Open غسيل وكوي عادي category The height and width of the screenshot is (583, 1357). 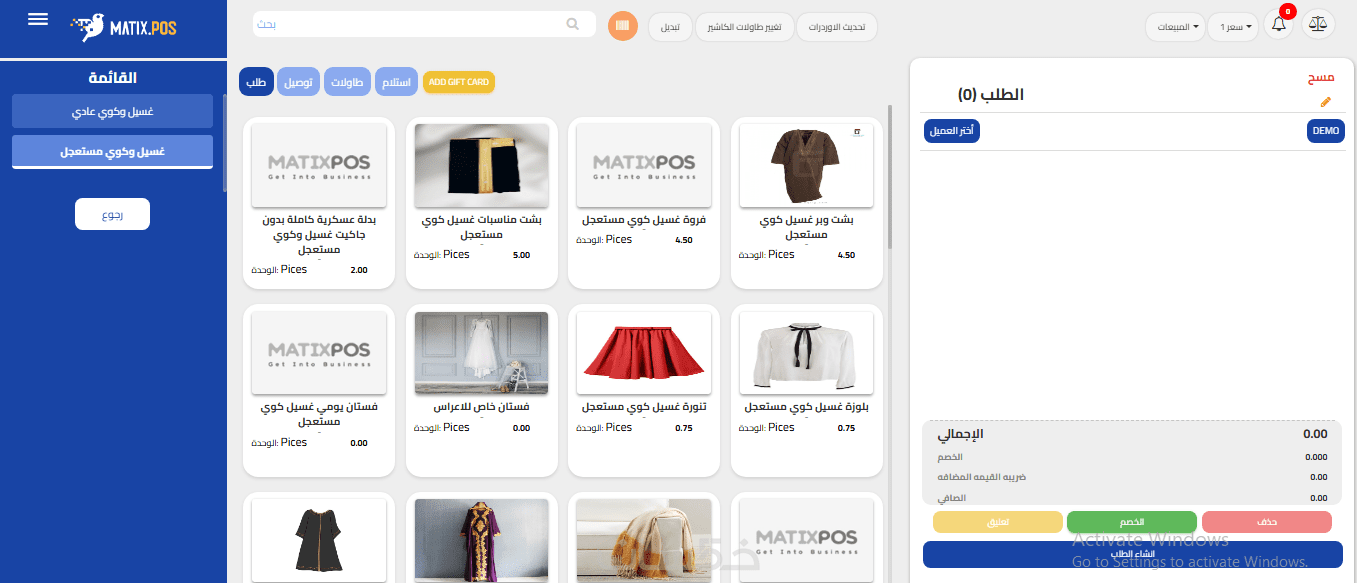[112, 111]
